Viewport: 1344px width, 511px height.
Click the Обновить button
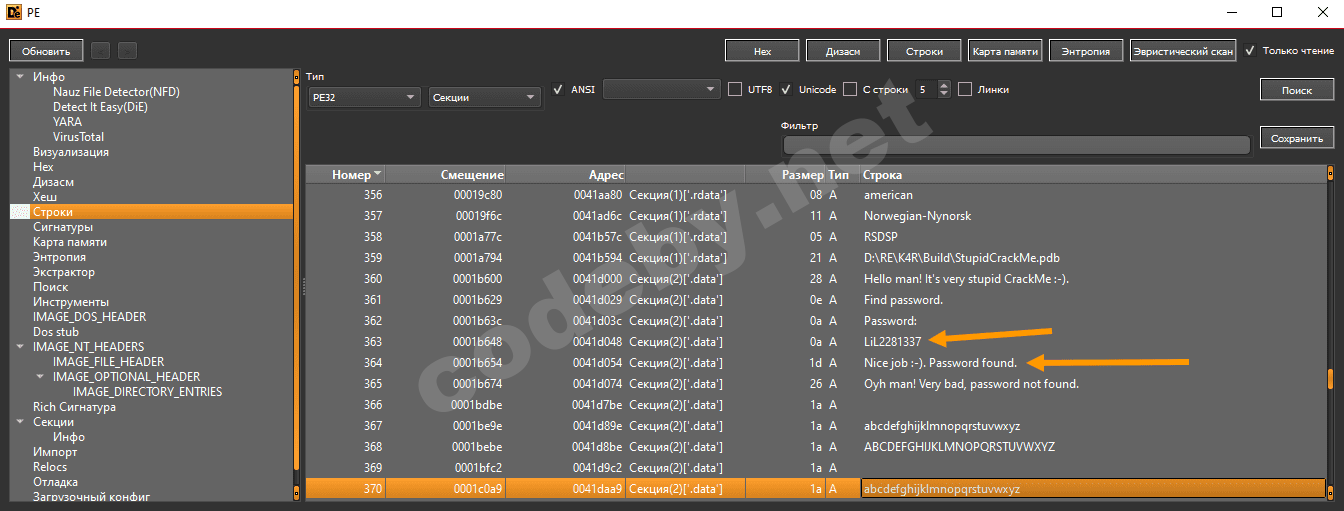[46, 50]
